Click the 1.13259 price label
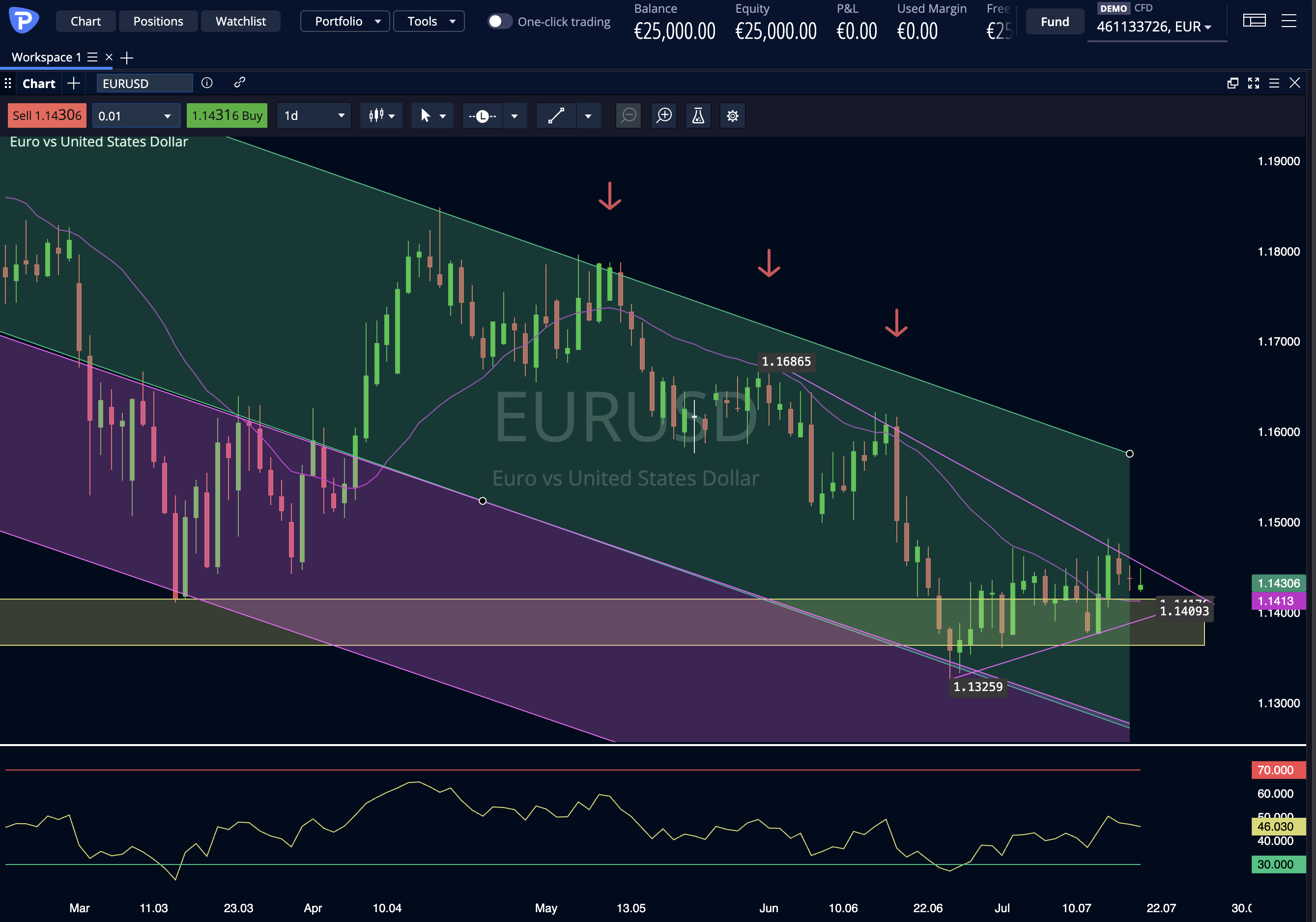This screenshot has width=1316, height=922. (x=978, y=687)
